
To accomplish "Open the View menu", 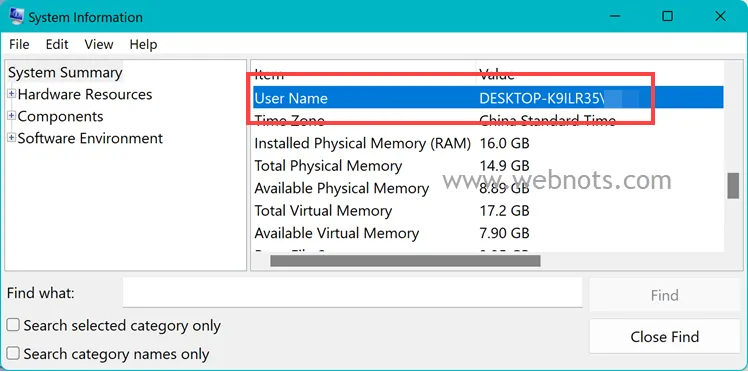I will (x=99, y=44).
